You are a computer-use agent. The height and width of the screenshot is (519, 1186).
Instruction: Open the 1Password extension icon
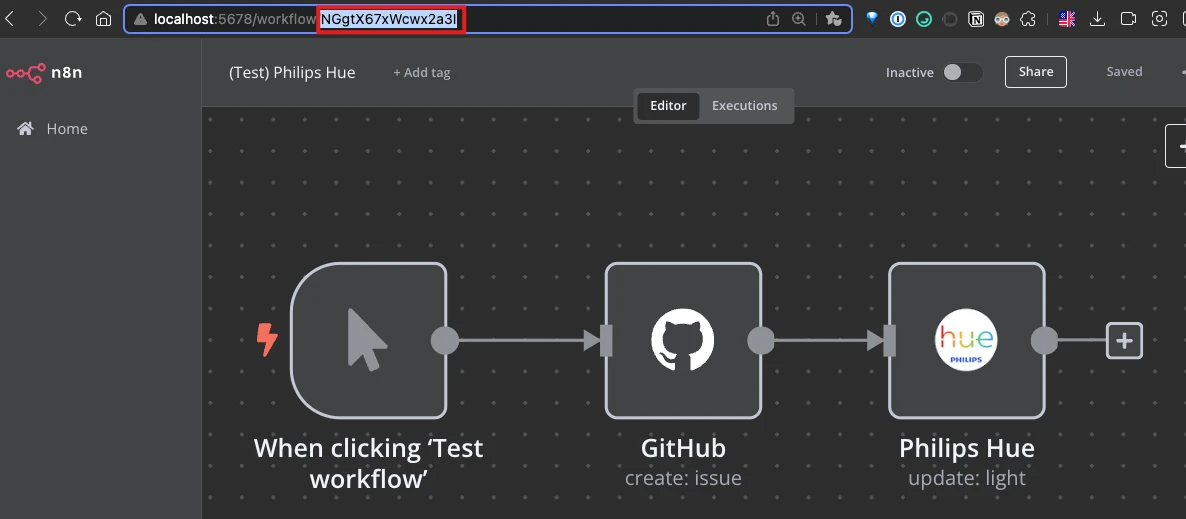898,20
